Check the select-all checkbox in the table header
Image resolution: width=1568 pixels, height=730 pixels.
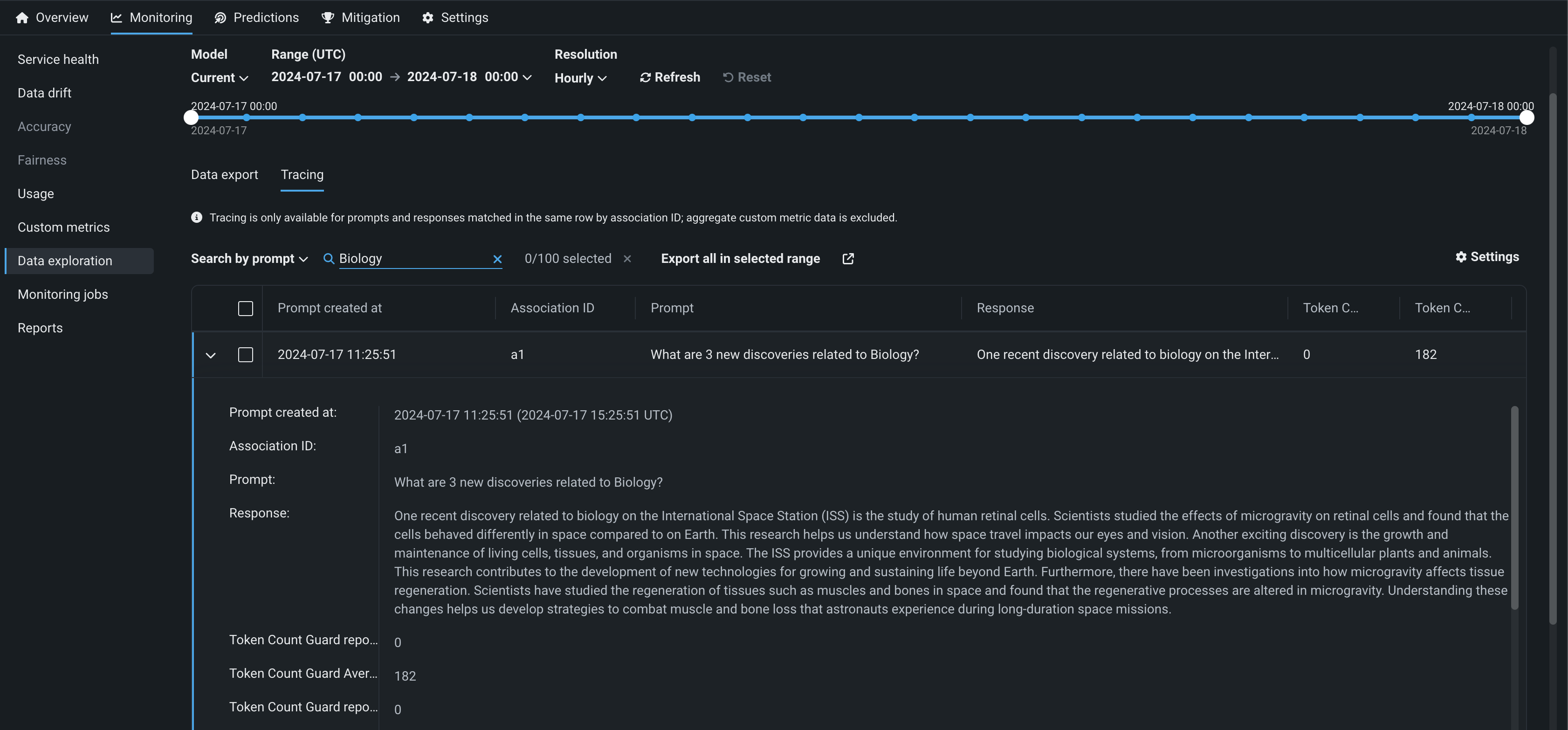click(x=245, y=309)
